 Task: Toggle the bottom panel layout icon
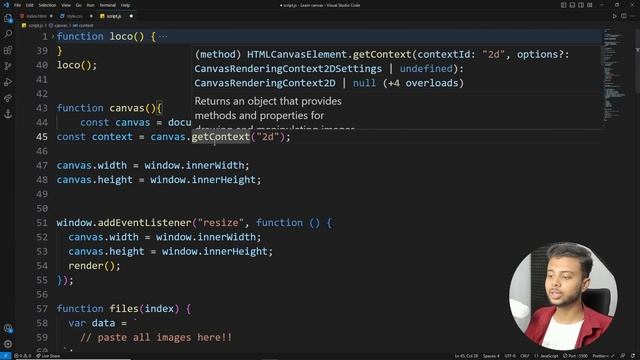click(x=572, y=5)
